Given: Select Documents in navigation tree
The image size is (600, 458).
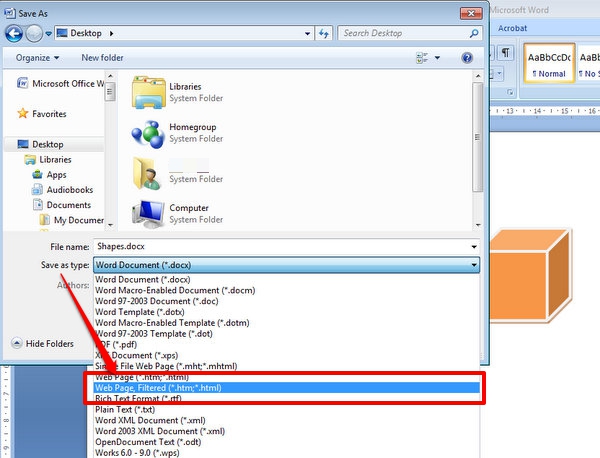Looking at the screenshot, I should point(62,205).
